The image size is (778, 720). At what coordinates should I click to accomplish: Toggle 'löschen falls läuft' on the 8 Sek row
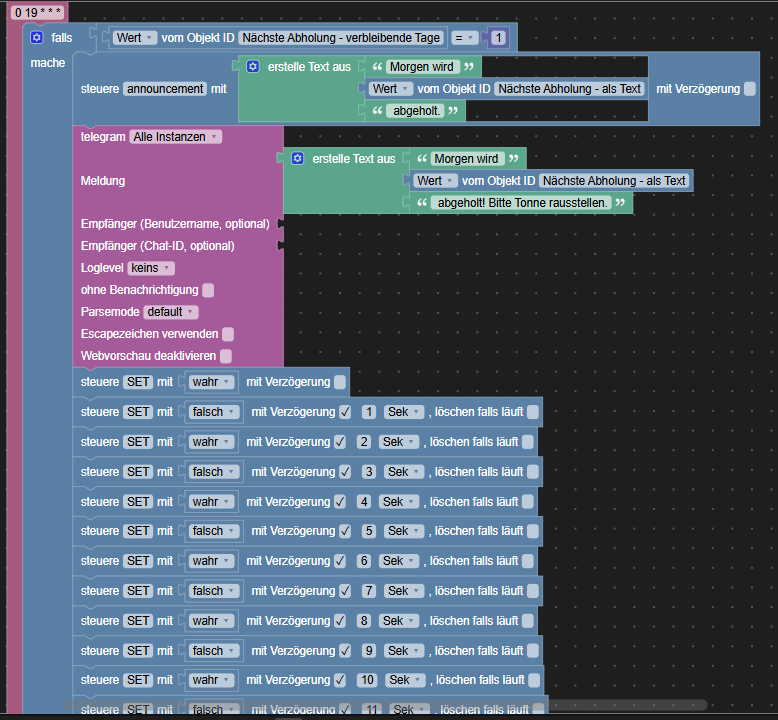click(x=528, y=621)
